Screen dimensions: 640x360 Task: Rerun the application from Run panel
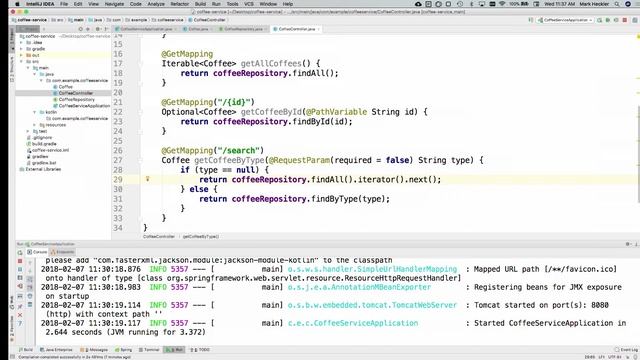click(20, 253)
